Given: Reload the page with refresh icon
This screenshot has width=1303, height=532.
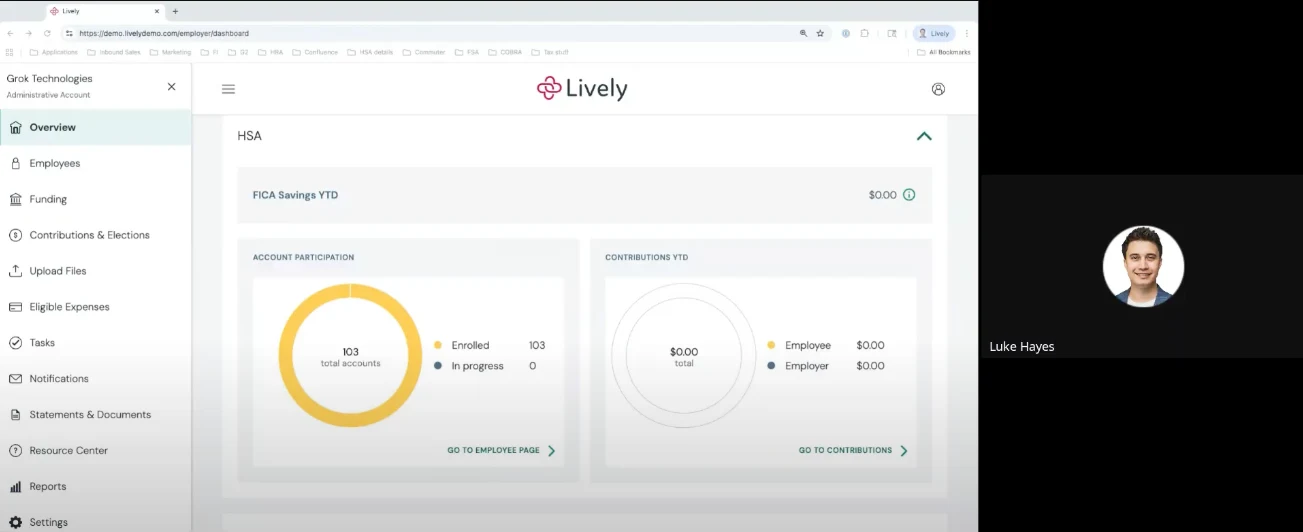Looking at the screenshot, I should (47, 33).
